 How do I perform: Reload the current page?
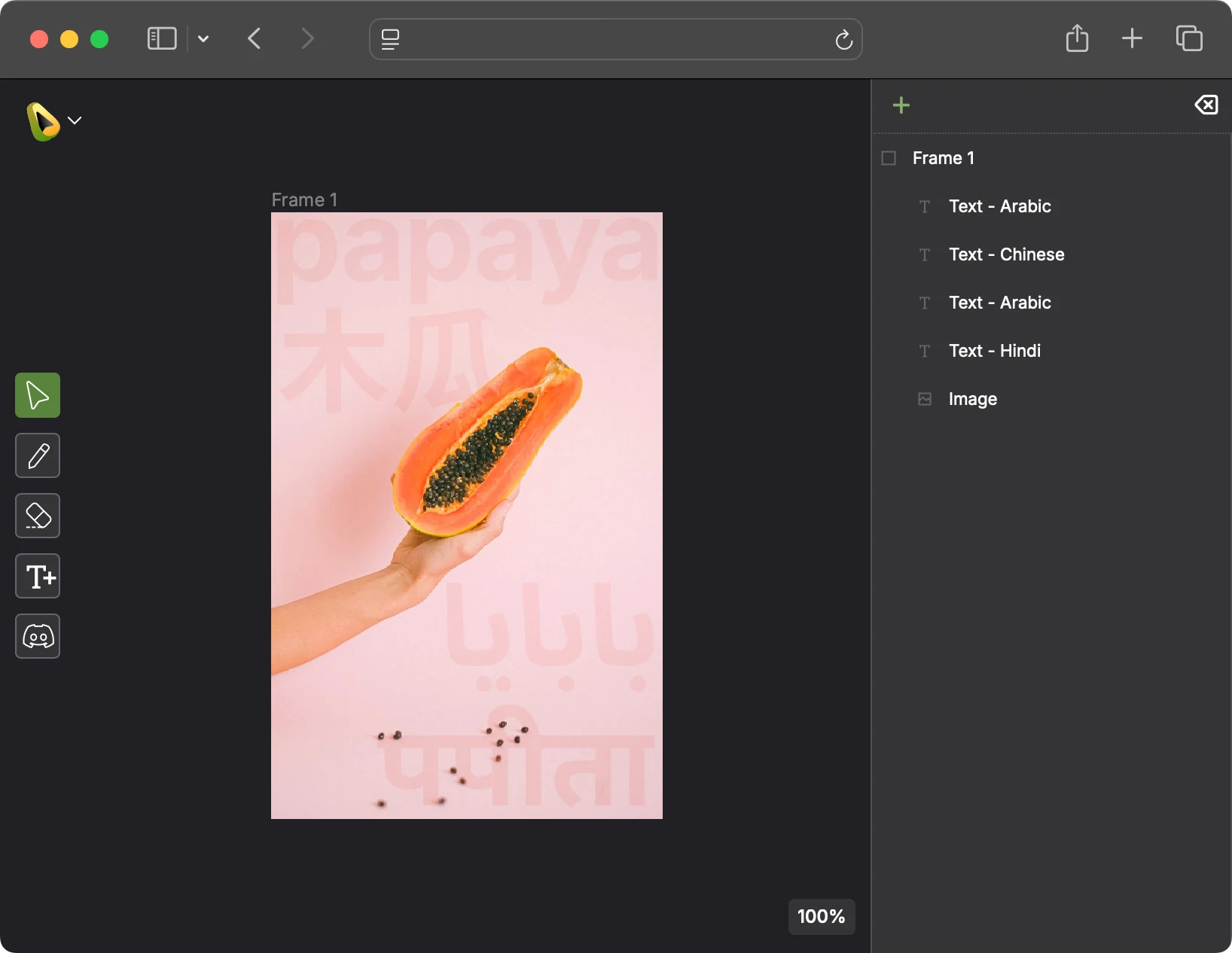tap(843, 40)
